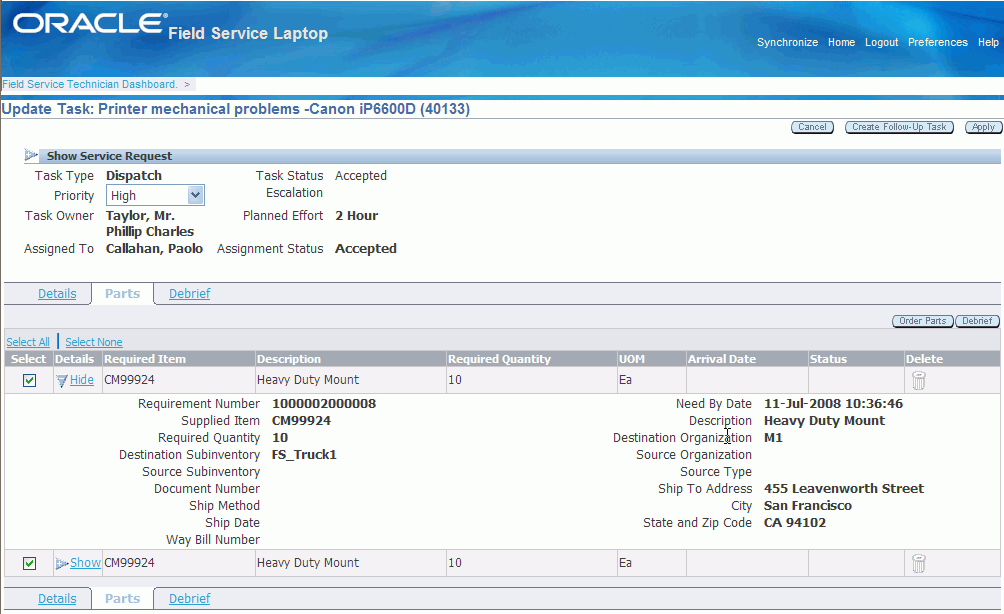Click destination organization value M1
Screen dimensions: 1004x614
[773, 437]
